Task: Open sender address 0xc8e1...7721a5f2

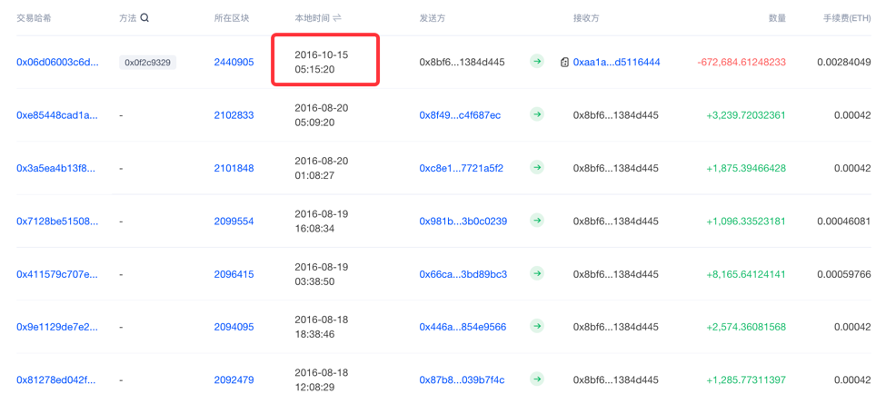Action: click(x=461, y=168)
